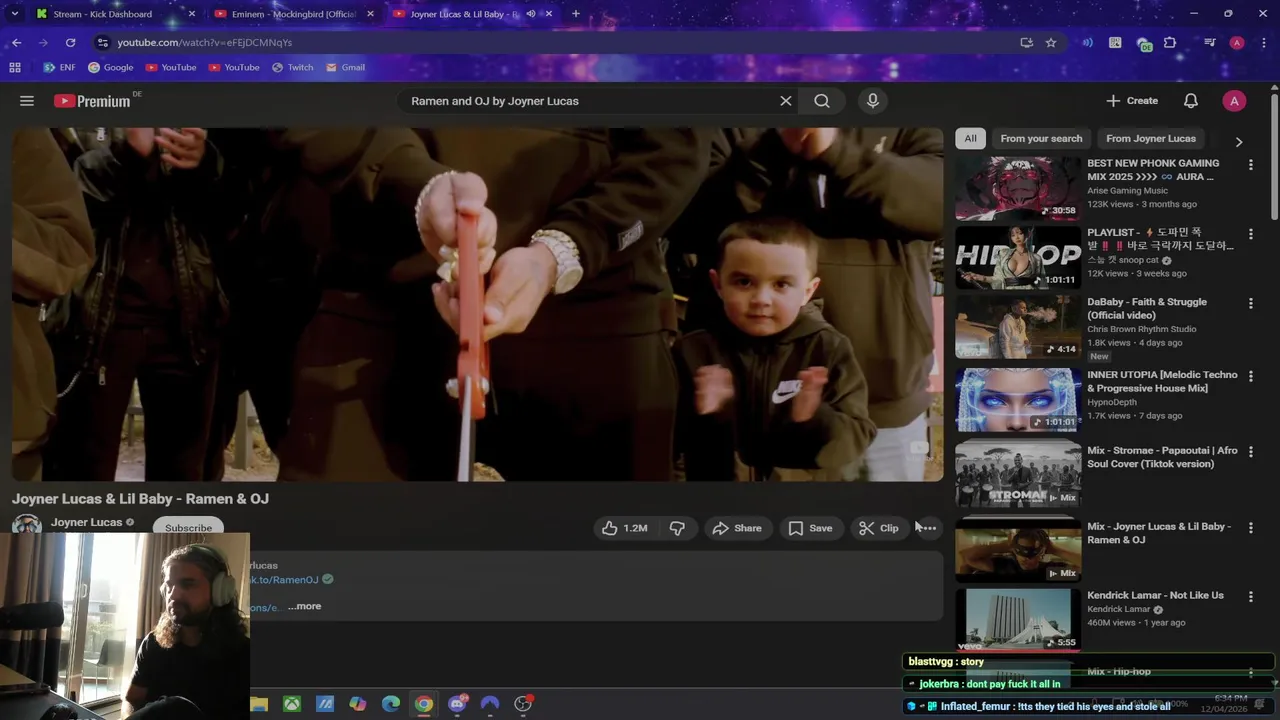Save the video to a playlist
Viewport: 1280px width, 720px height.
click(x=809, y=528)
